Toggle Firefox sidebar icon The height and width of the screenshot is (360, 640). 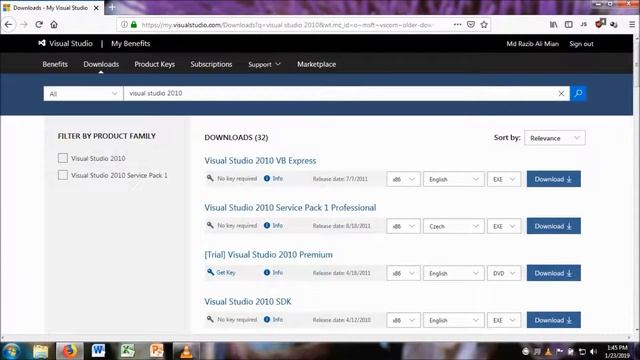[x=569, y=24]
